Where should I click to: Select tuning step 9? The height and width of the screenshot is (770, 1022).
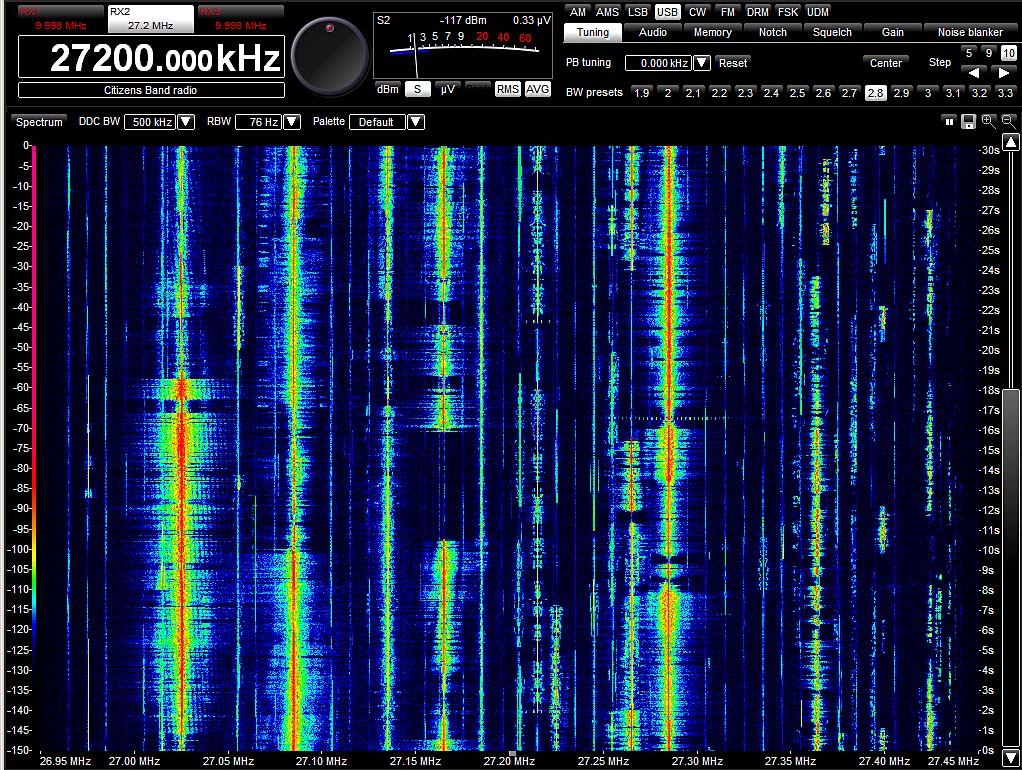[989, 53]
